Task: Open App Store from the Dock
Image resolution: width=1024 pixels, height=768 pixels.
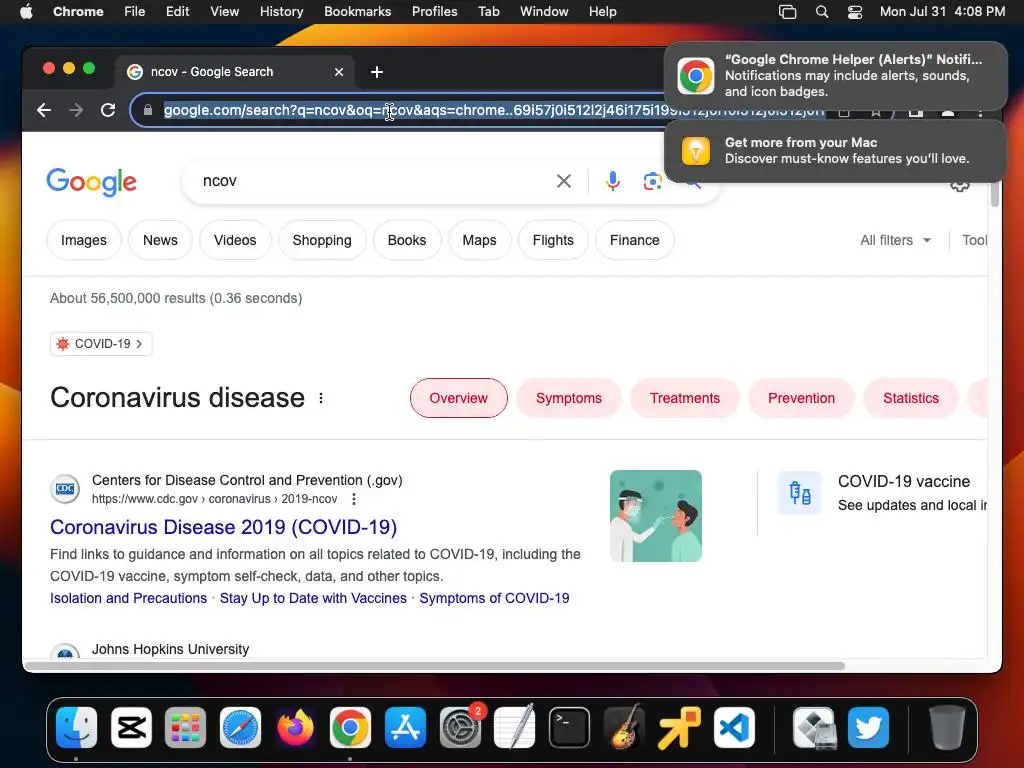Action: coord(405,728)
